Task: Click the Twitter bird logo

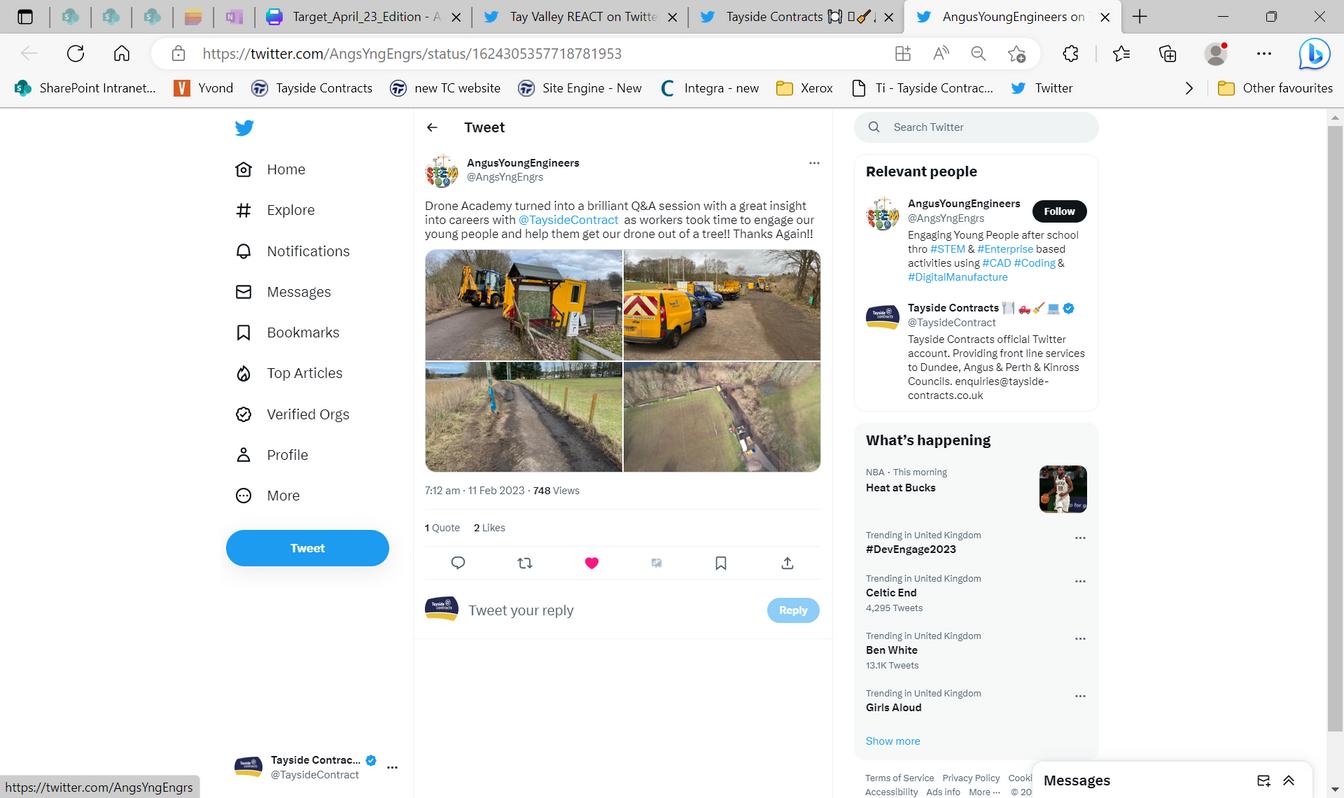Action: pyautogui.click(x=244, y=128)
